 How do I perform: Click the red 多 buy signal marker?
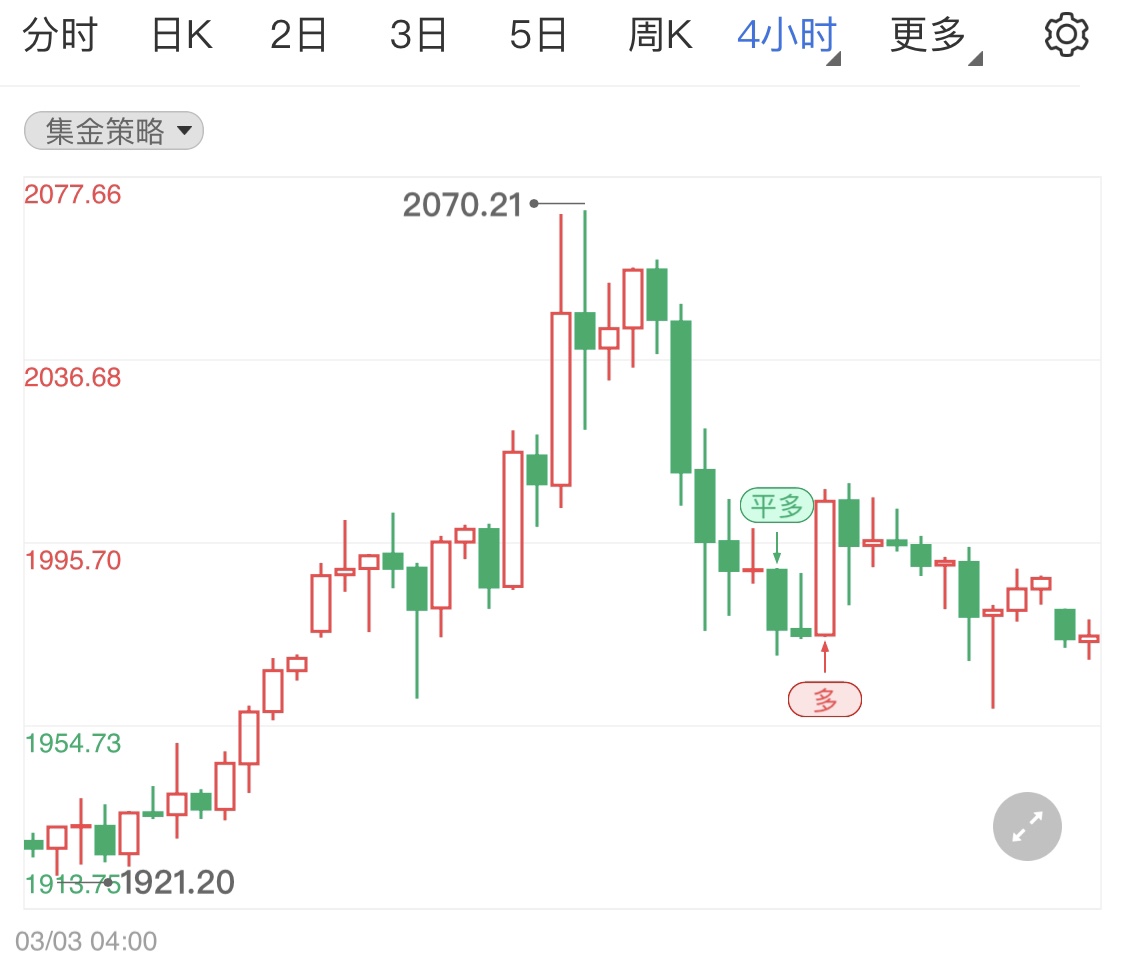(825, 700)
